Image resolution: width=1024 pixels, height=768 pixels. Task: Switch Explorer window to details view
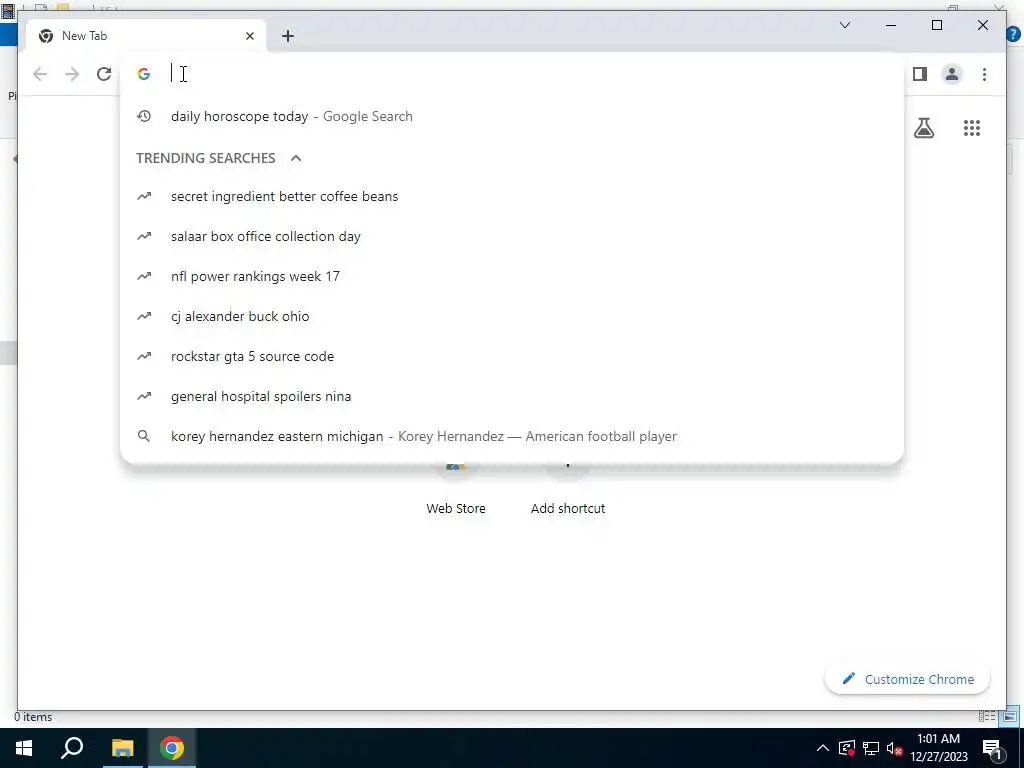pos(987,716)
